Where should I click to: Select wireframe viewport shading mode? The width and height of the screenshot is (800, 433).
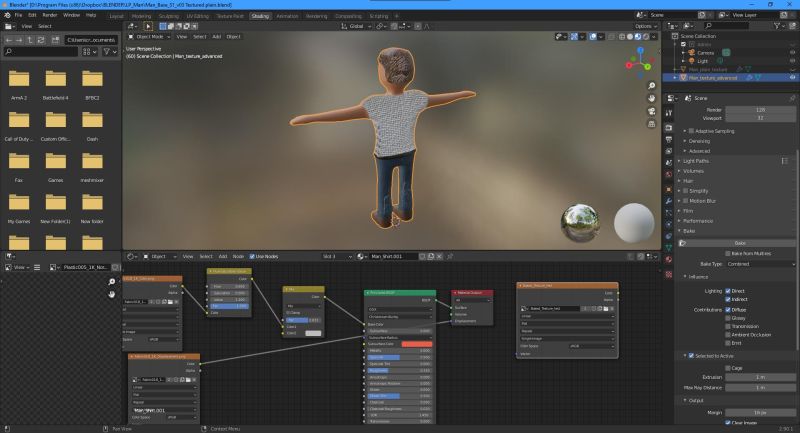(x=622, y=37)
